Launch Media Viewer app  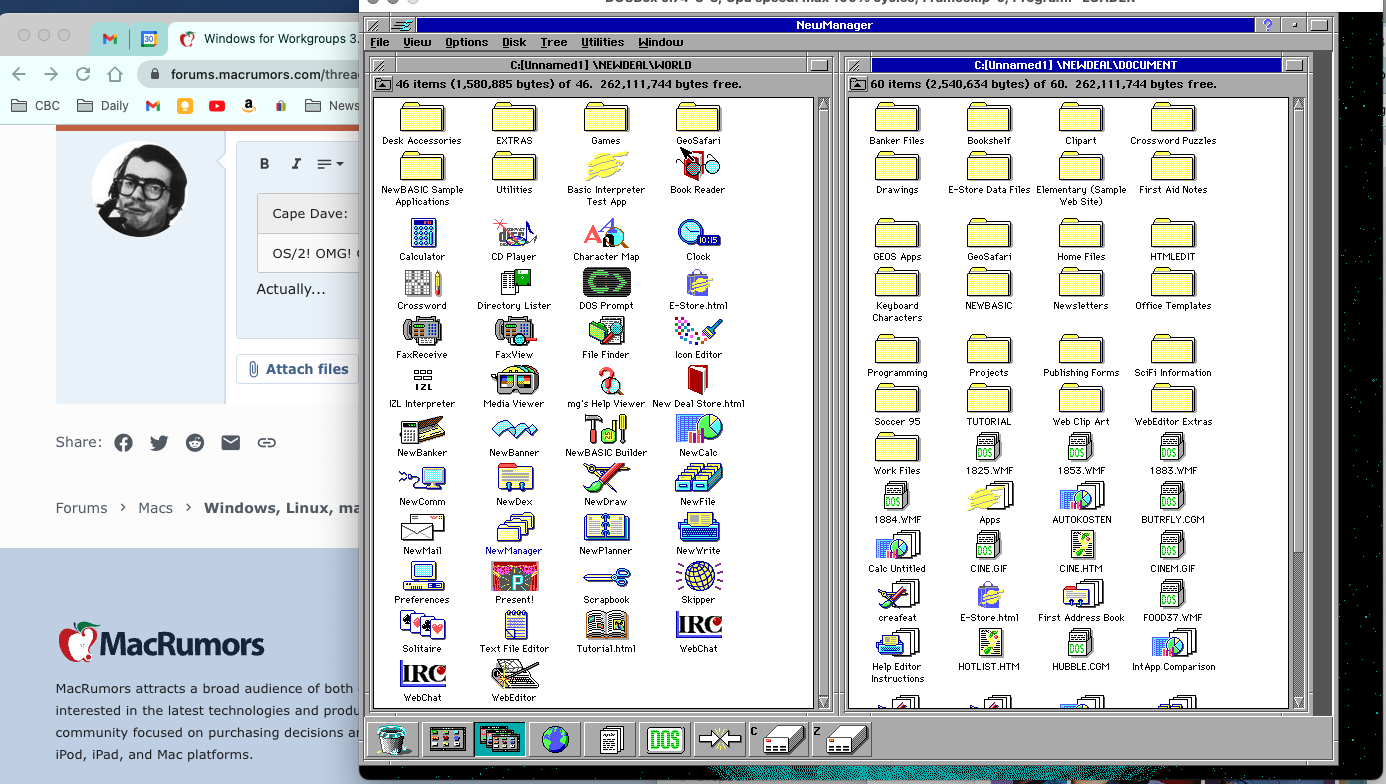click(x=514, y=388)
